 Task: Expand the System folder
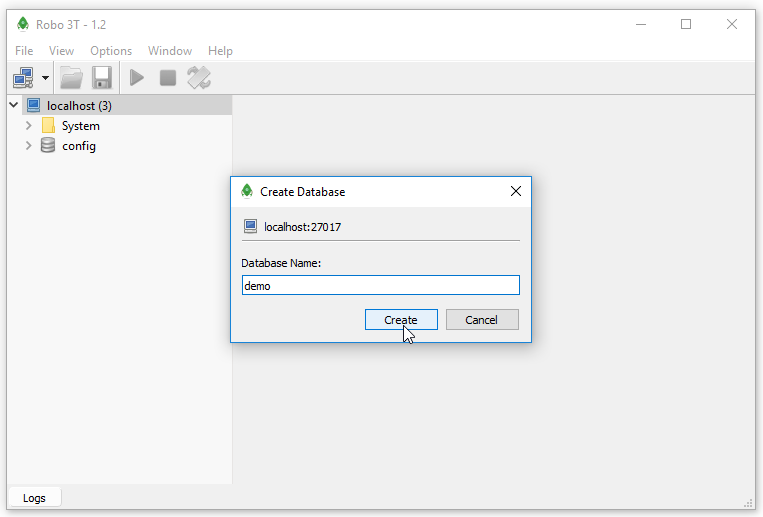29,126
